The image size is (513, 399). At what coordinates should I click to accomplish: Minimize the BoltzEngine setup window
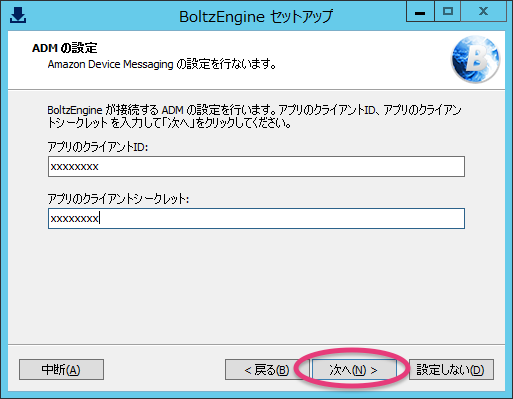coord(420,12)
